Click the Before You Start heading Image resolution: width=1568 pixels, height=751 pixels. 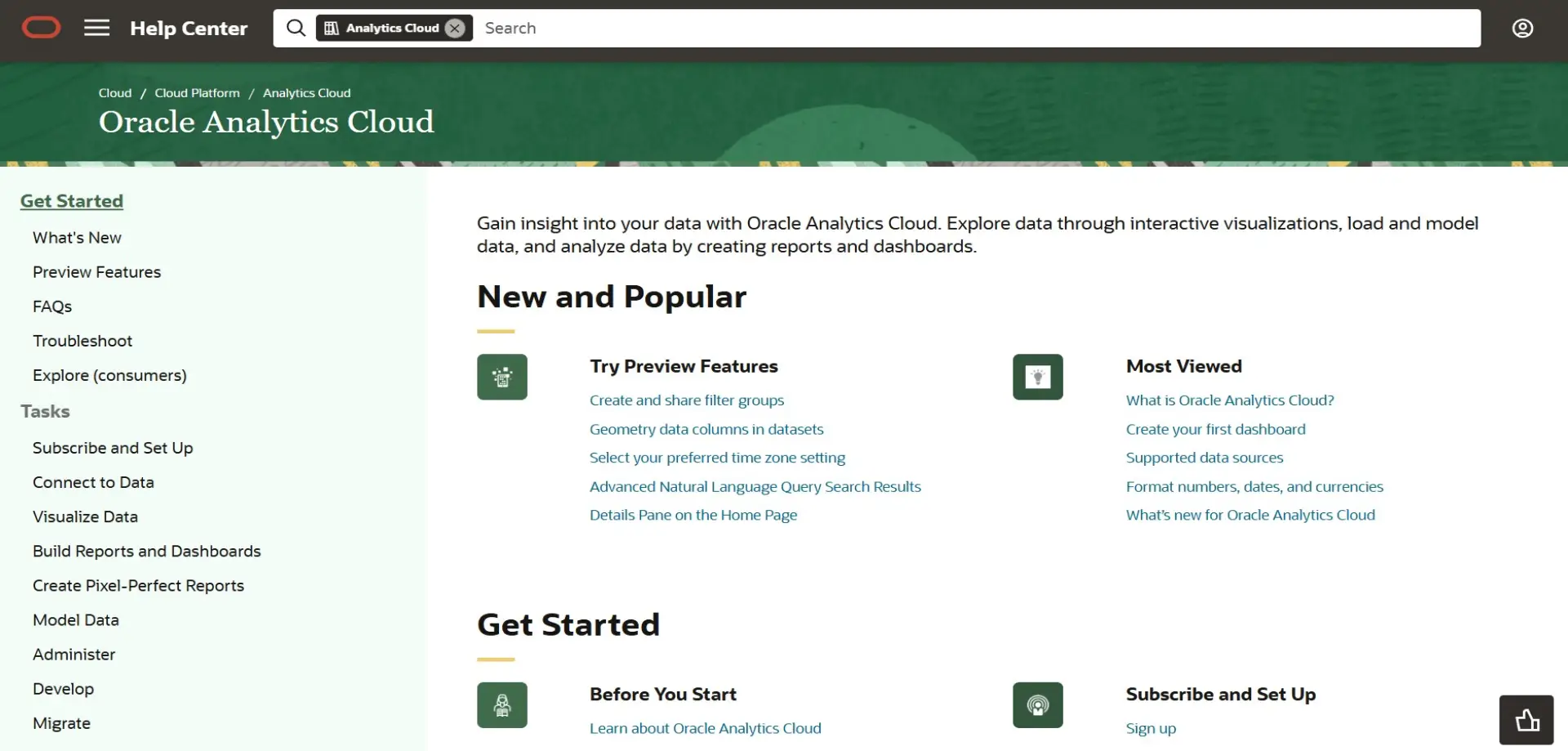663,694
